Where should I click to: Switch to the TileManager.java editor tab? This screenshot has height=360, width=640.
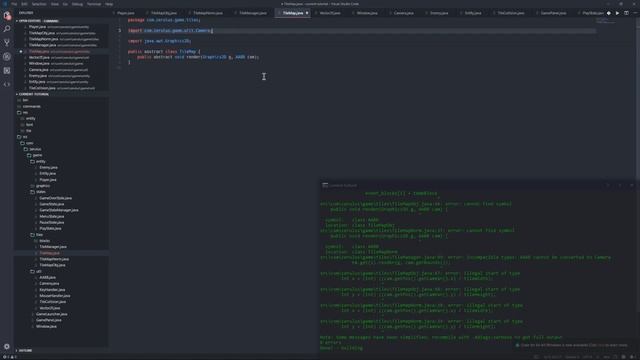tap(253, 13)
